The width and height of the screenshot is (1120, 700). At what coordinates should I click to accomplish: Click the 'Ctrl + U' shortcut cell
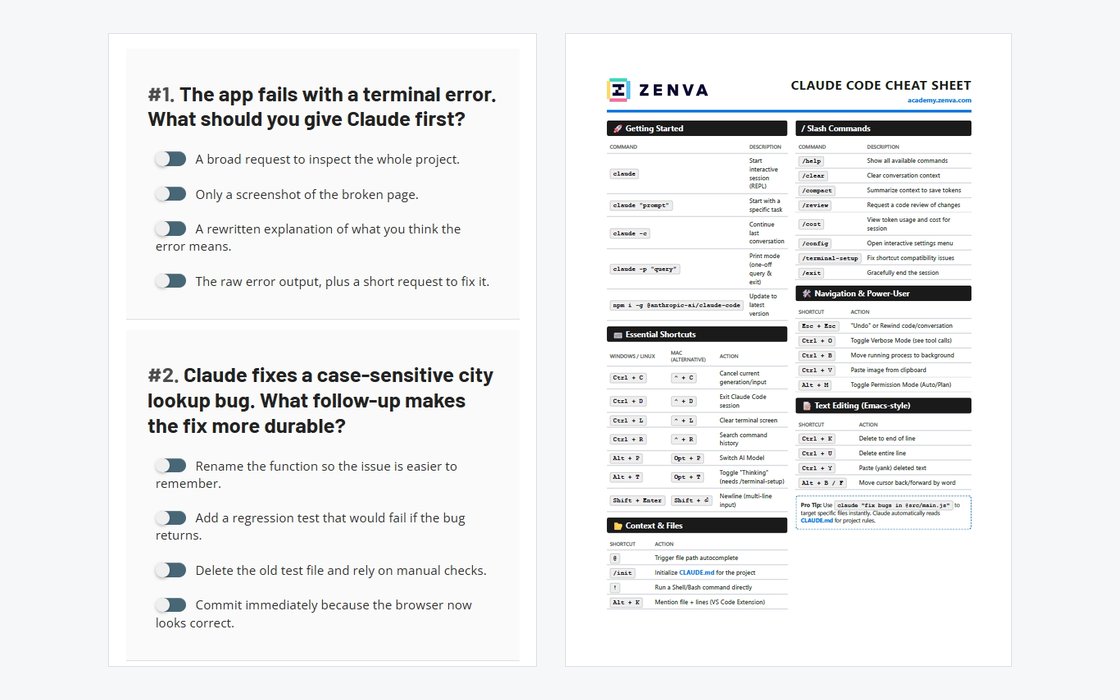pyautogui.click(x=816, y=453)
